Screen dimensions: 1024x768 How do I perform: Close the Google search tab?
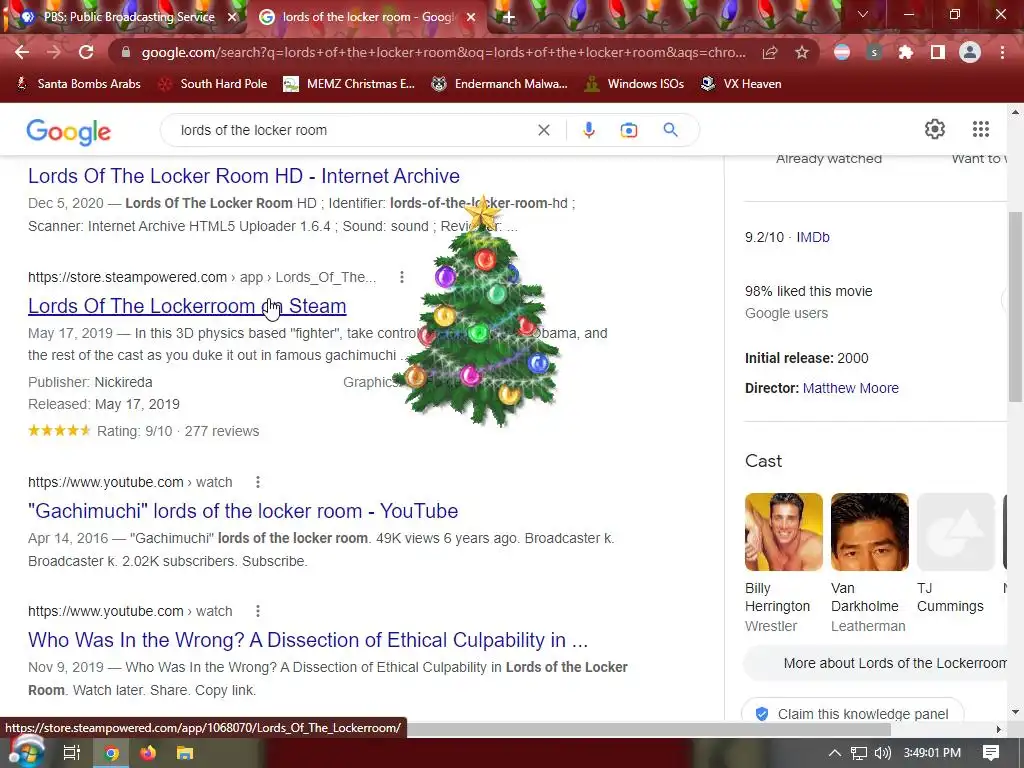click(470, 18)
